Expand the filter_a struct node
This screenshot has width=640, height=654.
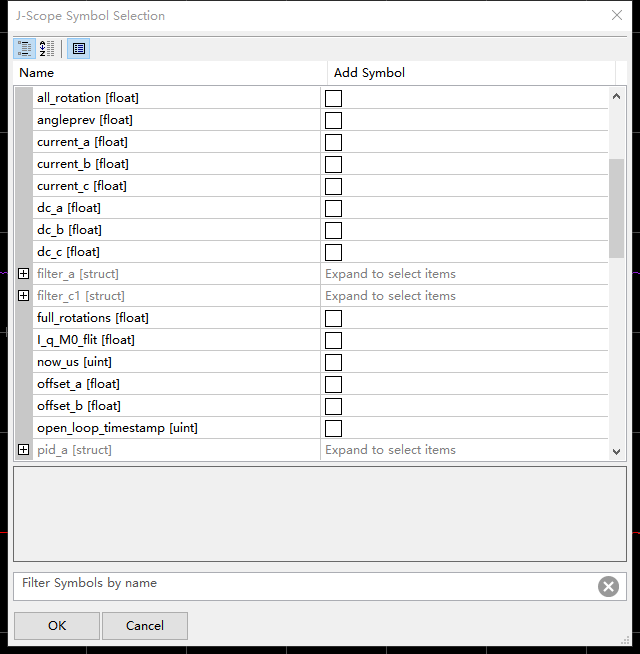point(24,274)
